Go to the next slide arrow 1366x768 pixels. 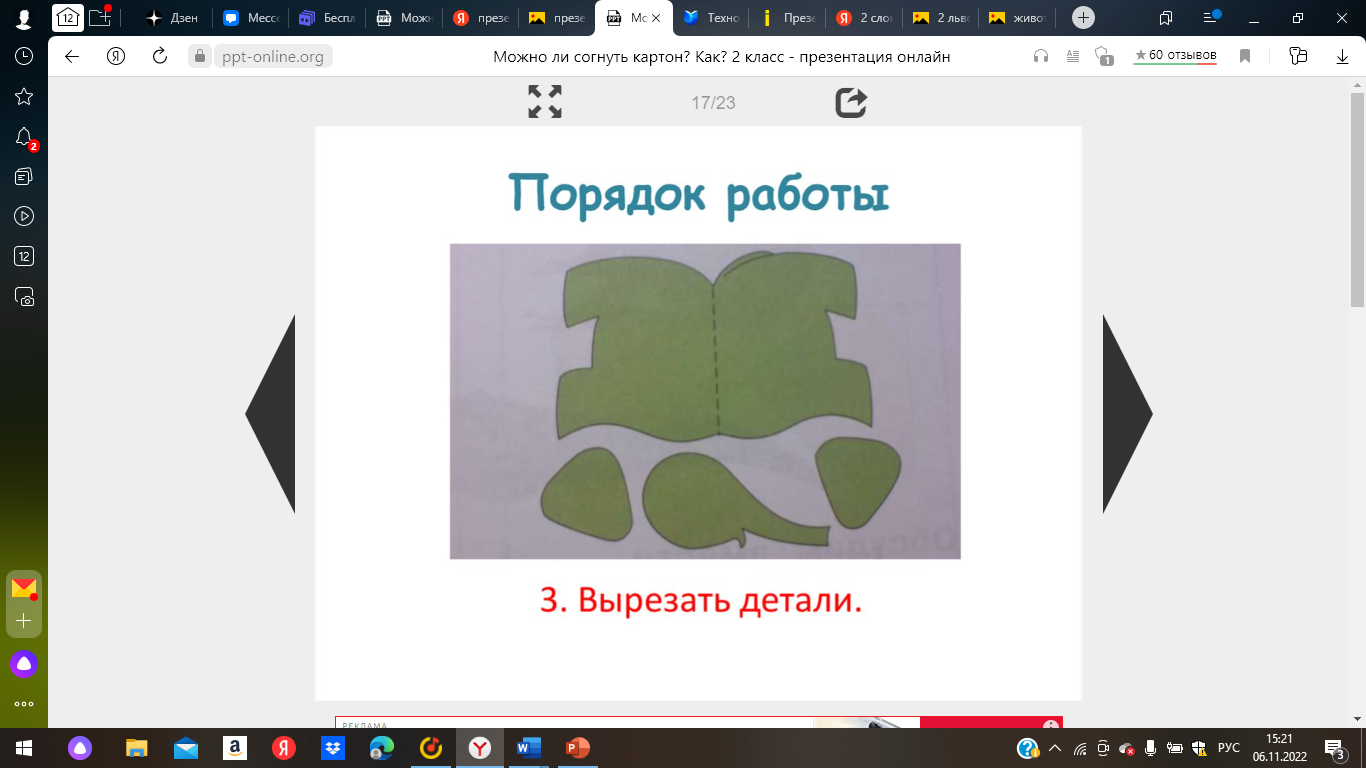[1128, 414]
